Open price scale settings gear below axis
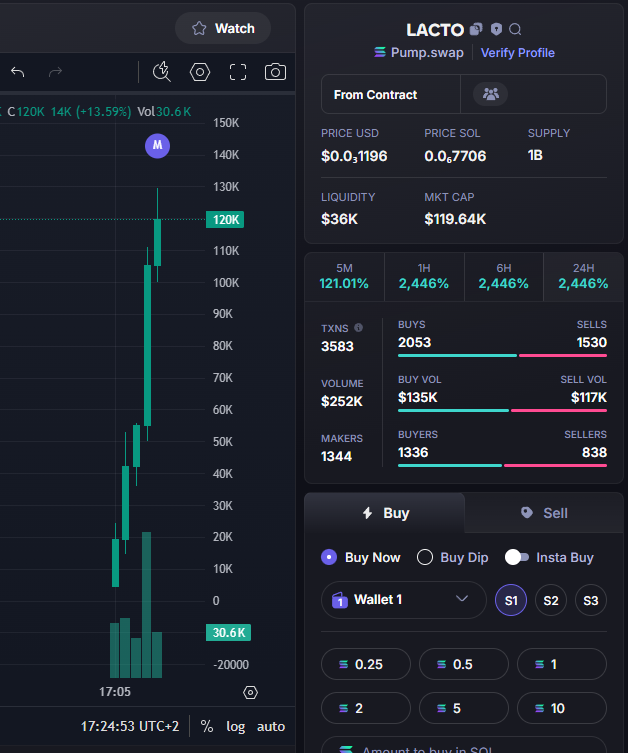This screenshot has width=628, height=753. pos(250,692)
